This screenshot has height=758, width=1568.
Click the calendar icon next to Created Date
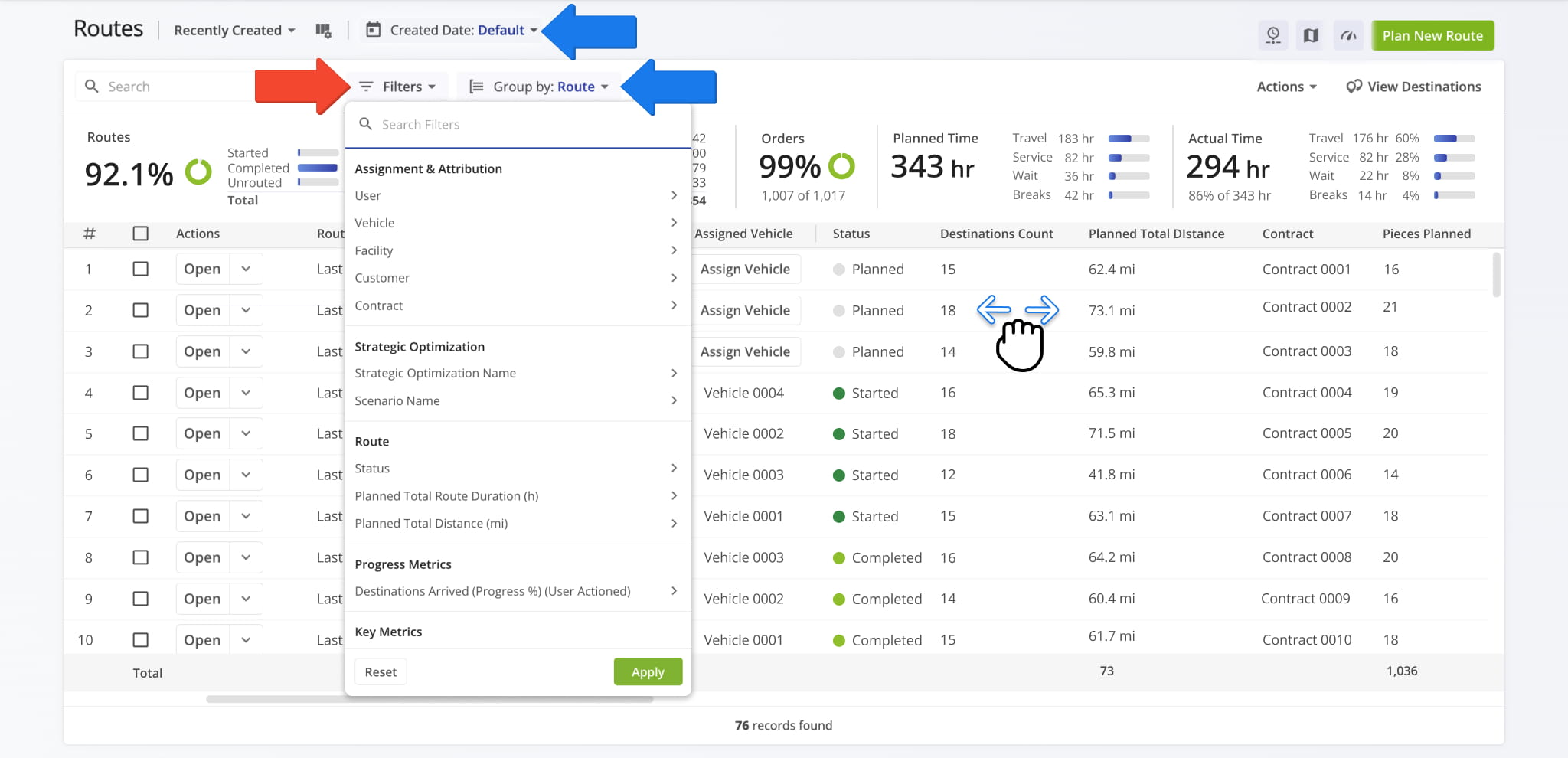(x=373, y=30)
